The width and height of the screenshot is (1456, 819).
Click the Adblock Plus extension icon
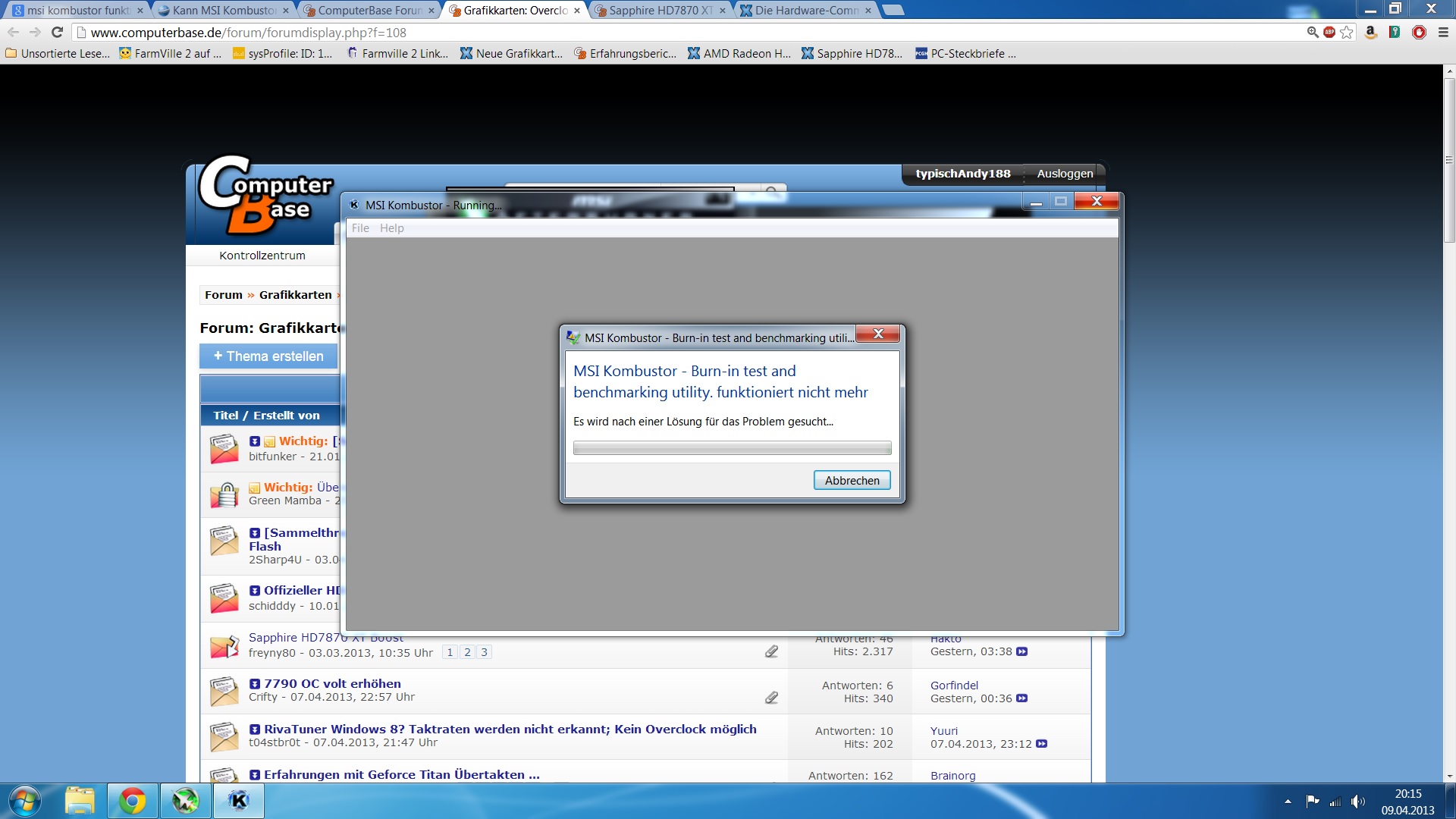point(1329,33)
